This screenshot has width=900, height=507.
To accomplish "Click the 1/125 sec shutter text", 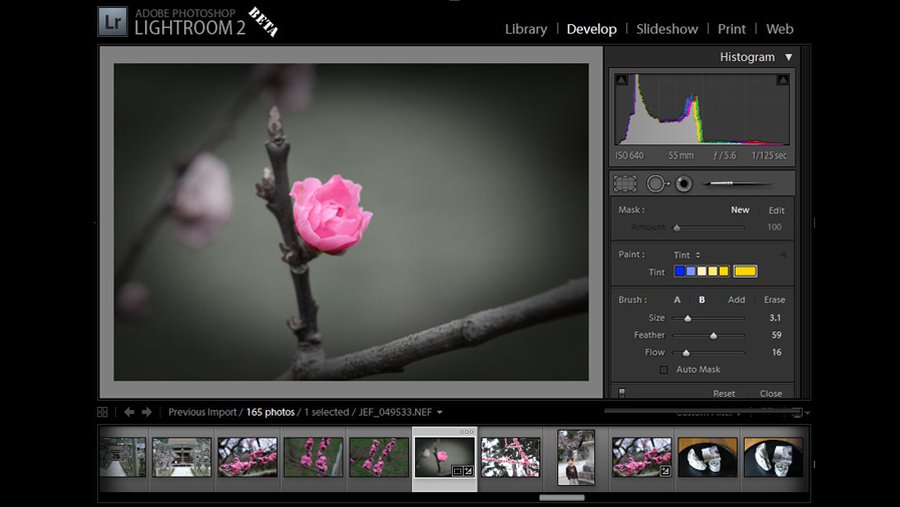I will pos(769,156).
